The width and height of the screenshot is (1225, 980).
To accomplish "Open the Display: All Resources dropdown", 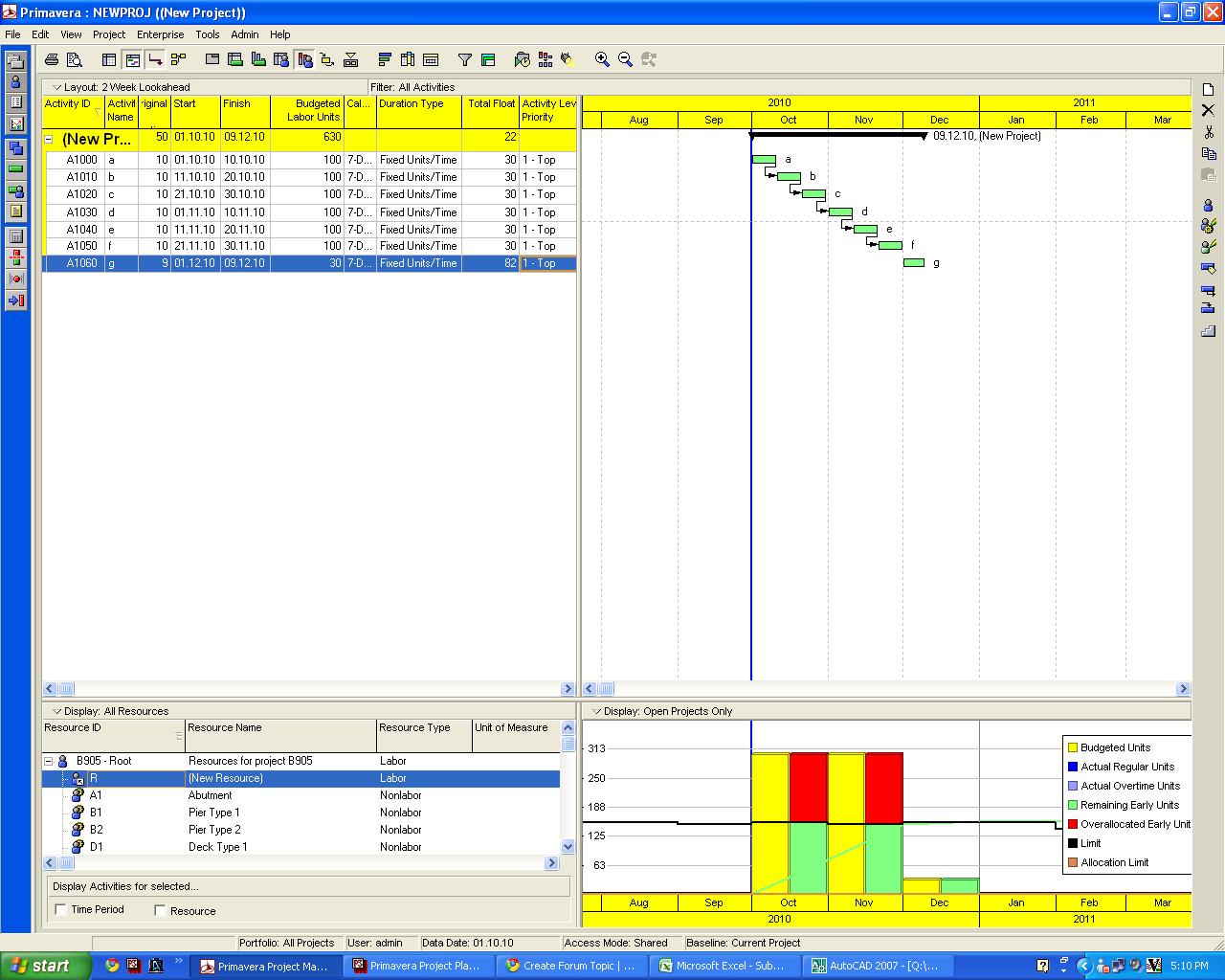I will 111,711.
